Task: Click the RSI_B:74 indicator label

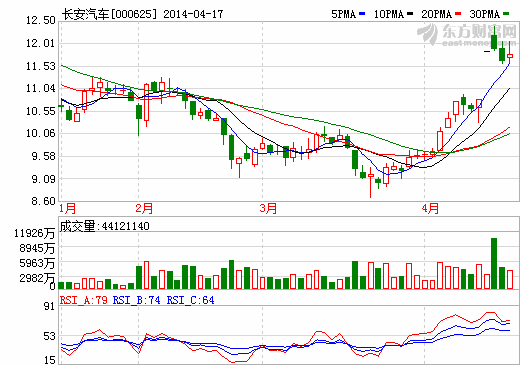Action: (136, 300)
